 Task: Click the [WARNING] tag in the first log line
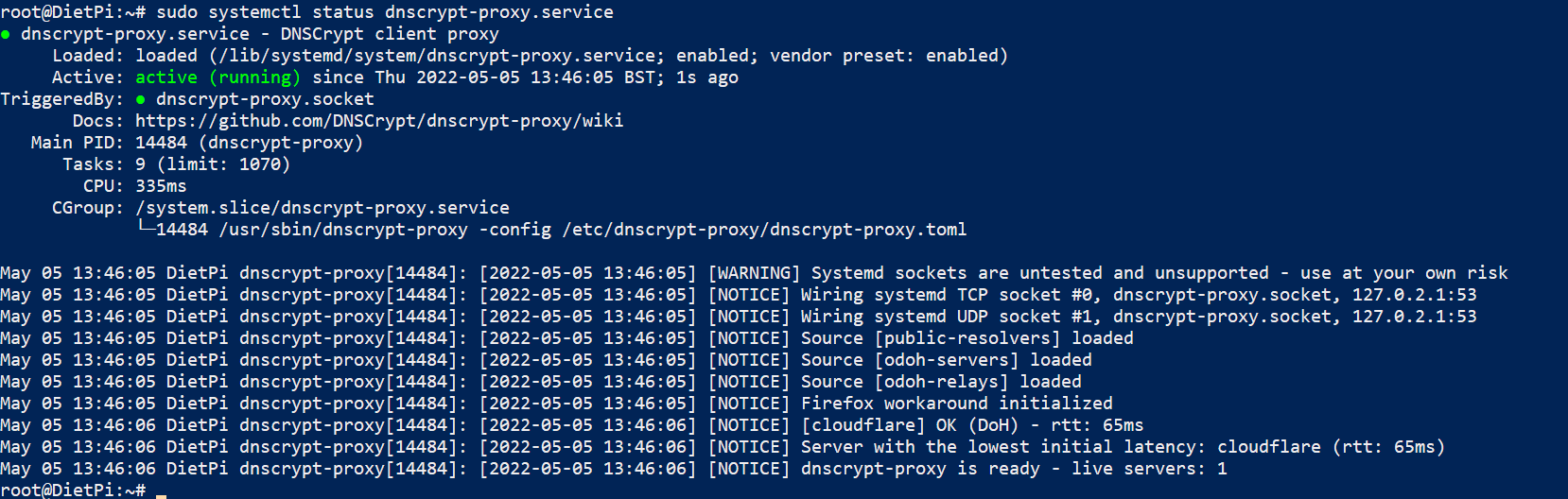pyautogui.click(x=754, y=273)
